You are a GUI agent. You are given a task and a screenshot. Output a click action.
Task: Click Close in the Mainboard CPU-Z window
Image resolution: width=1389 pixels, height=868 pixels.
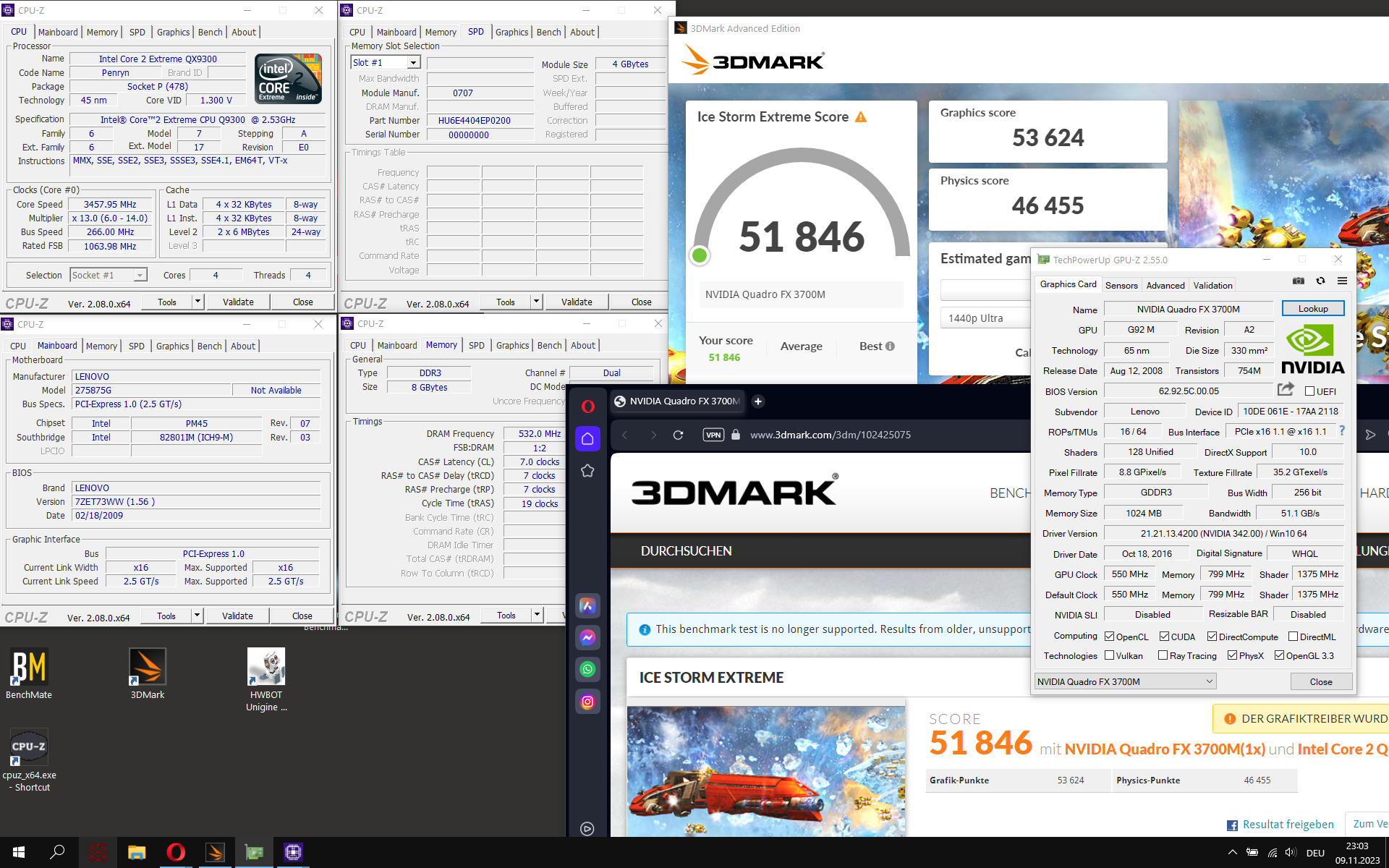coord(302,616)
